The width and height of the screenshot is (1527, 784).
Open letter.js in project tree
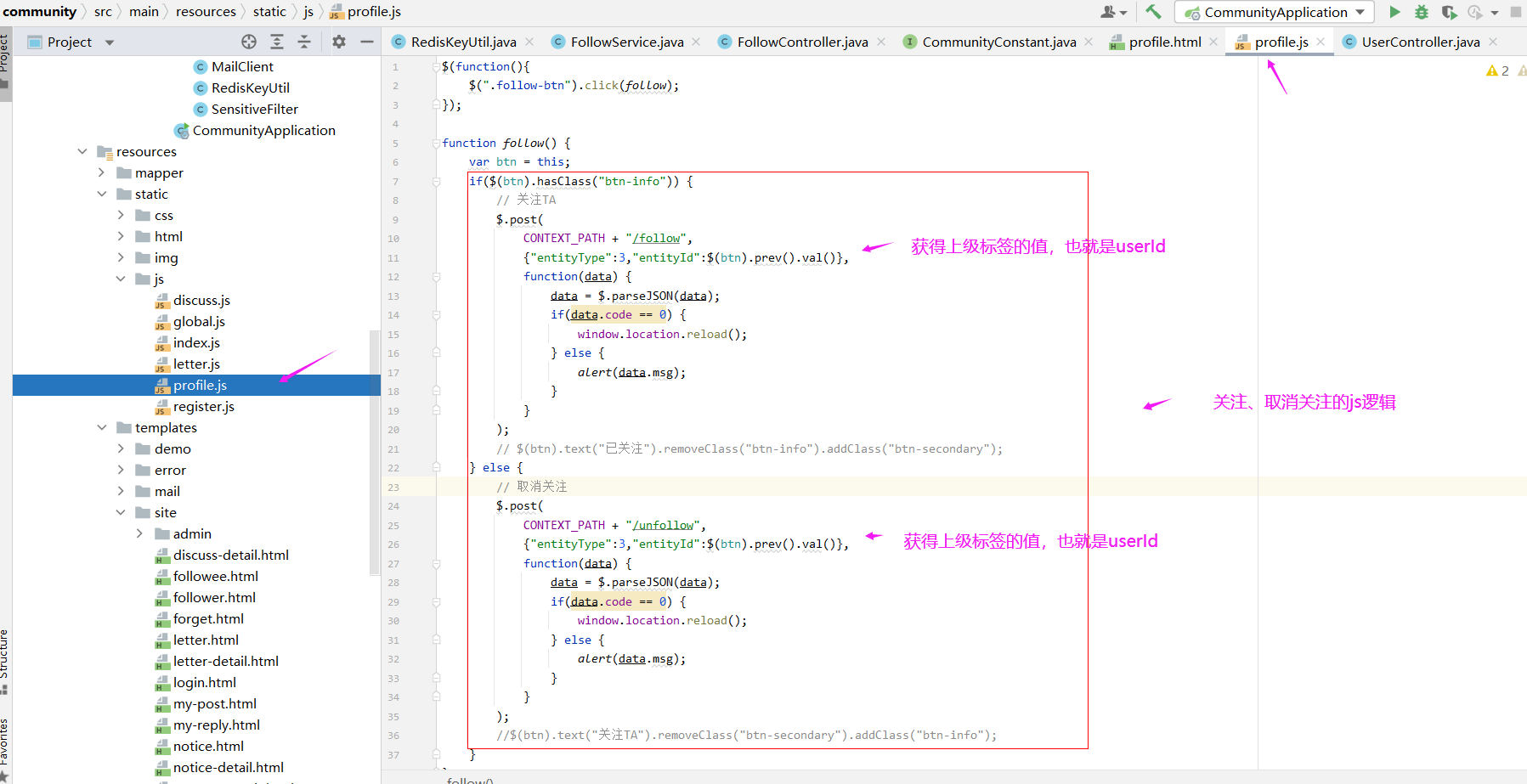click(196, 364)
